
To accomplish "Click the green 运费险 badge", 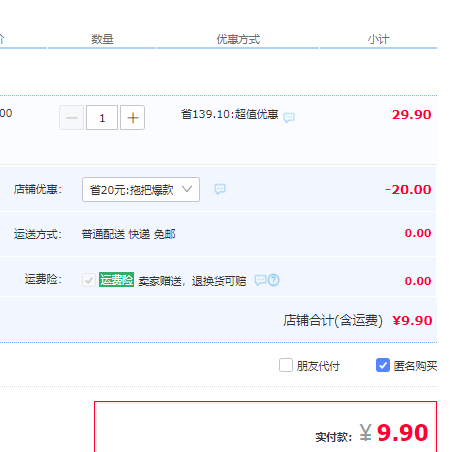I will tap(116, 280).
